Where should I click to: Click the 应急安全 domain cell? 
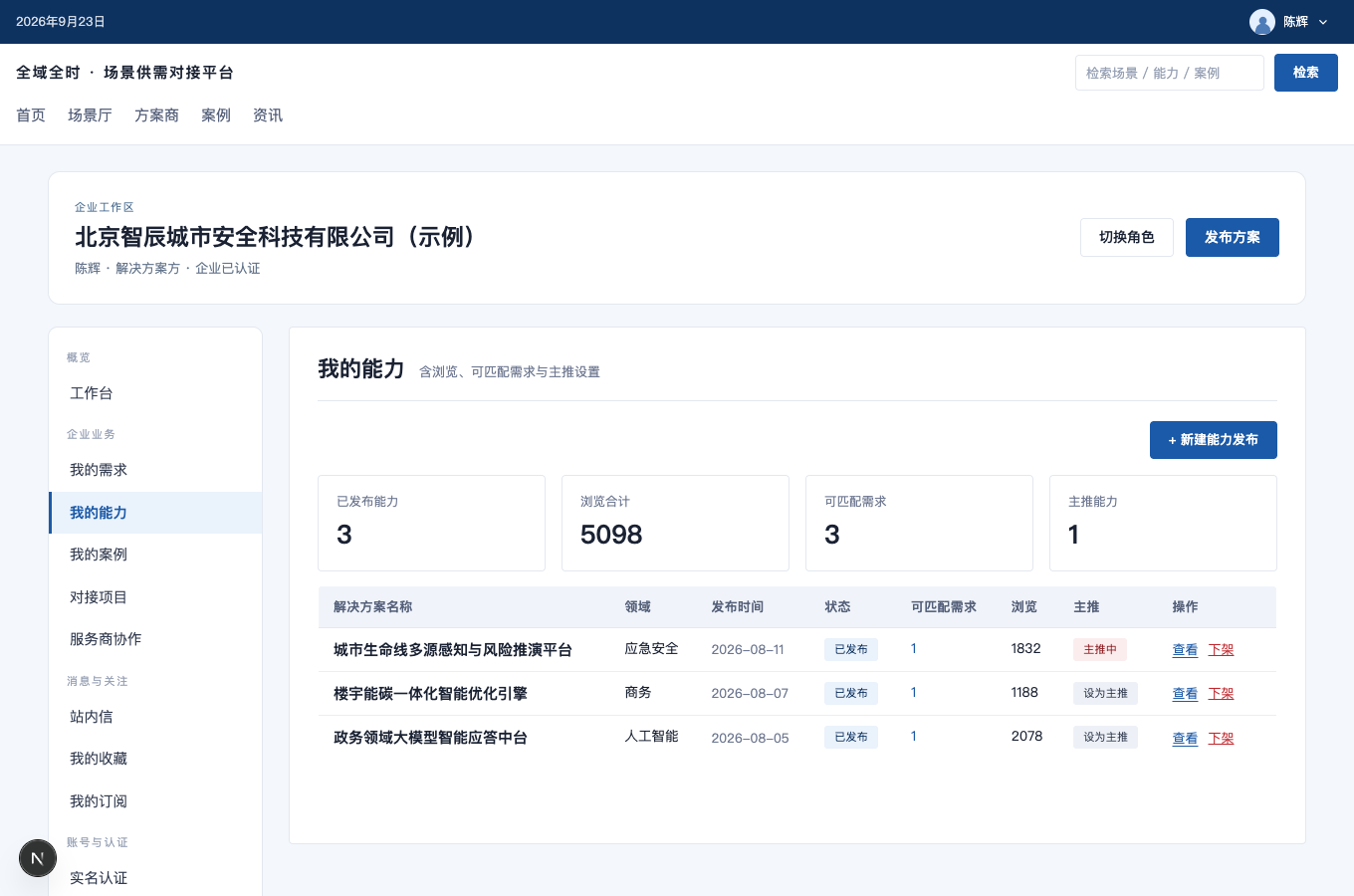[x=651, y=648]
